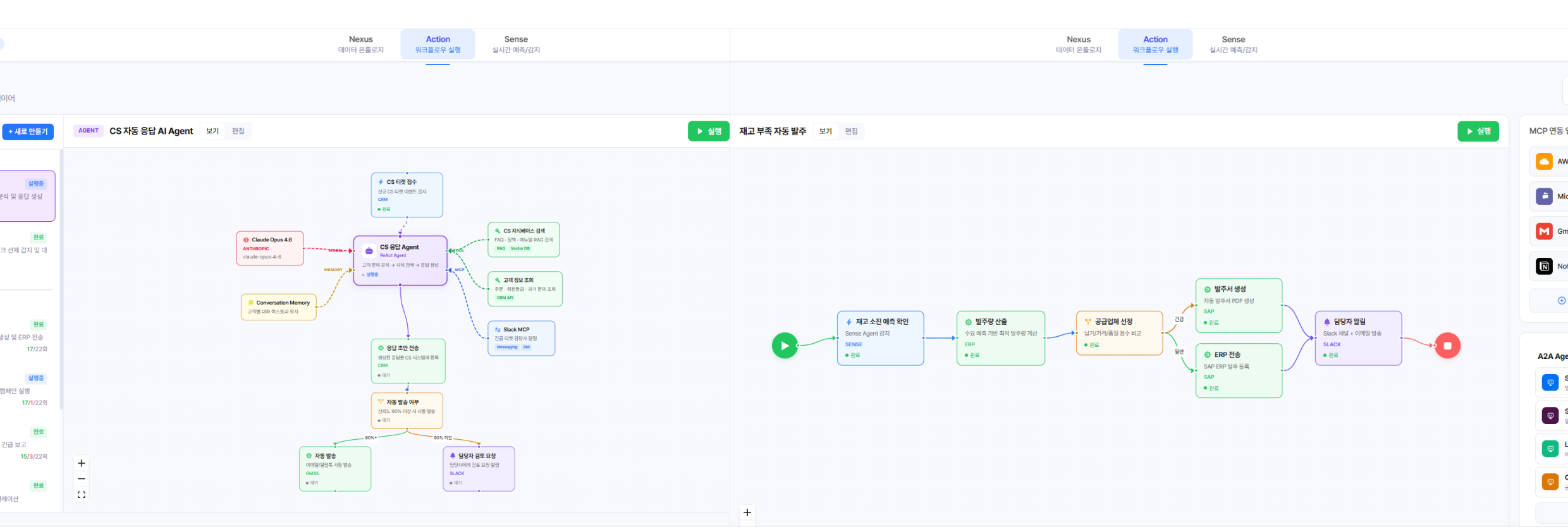Image resolution: width=1568 pixels, height=527 pixels.
Task: Select the 담당자 검토 요청 node
Action: (479, 469)
